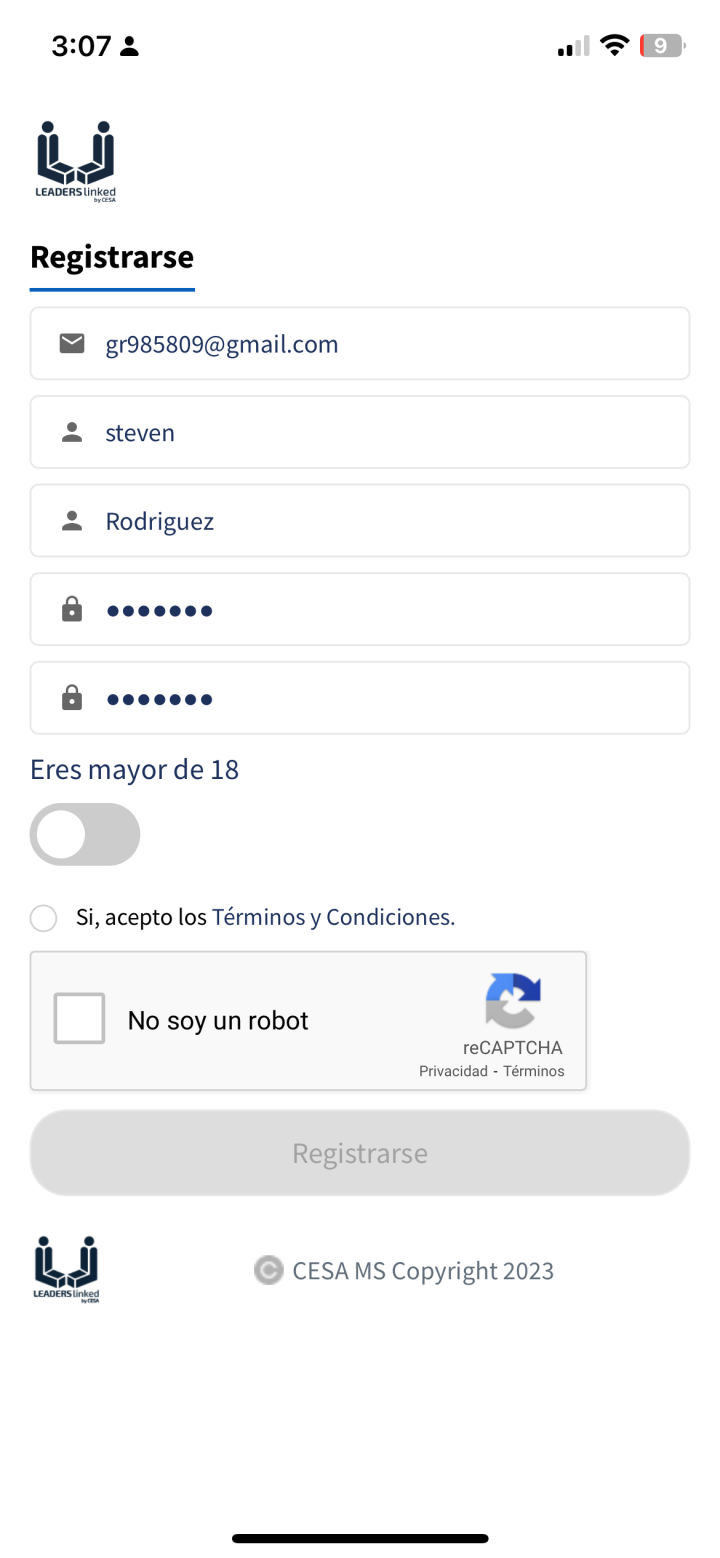Click the lock icon in confirm password field
This screenshot has height=1558, width=720.
click(72, 698)
